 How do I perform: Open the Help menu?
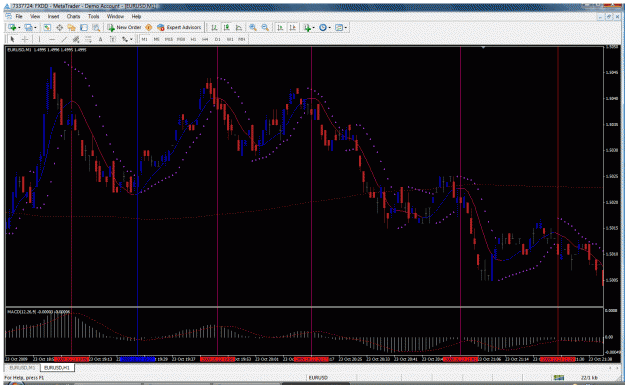point(136,16)
